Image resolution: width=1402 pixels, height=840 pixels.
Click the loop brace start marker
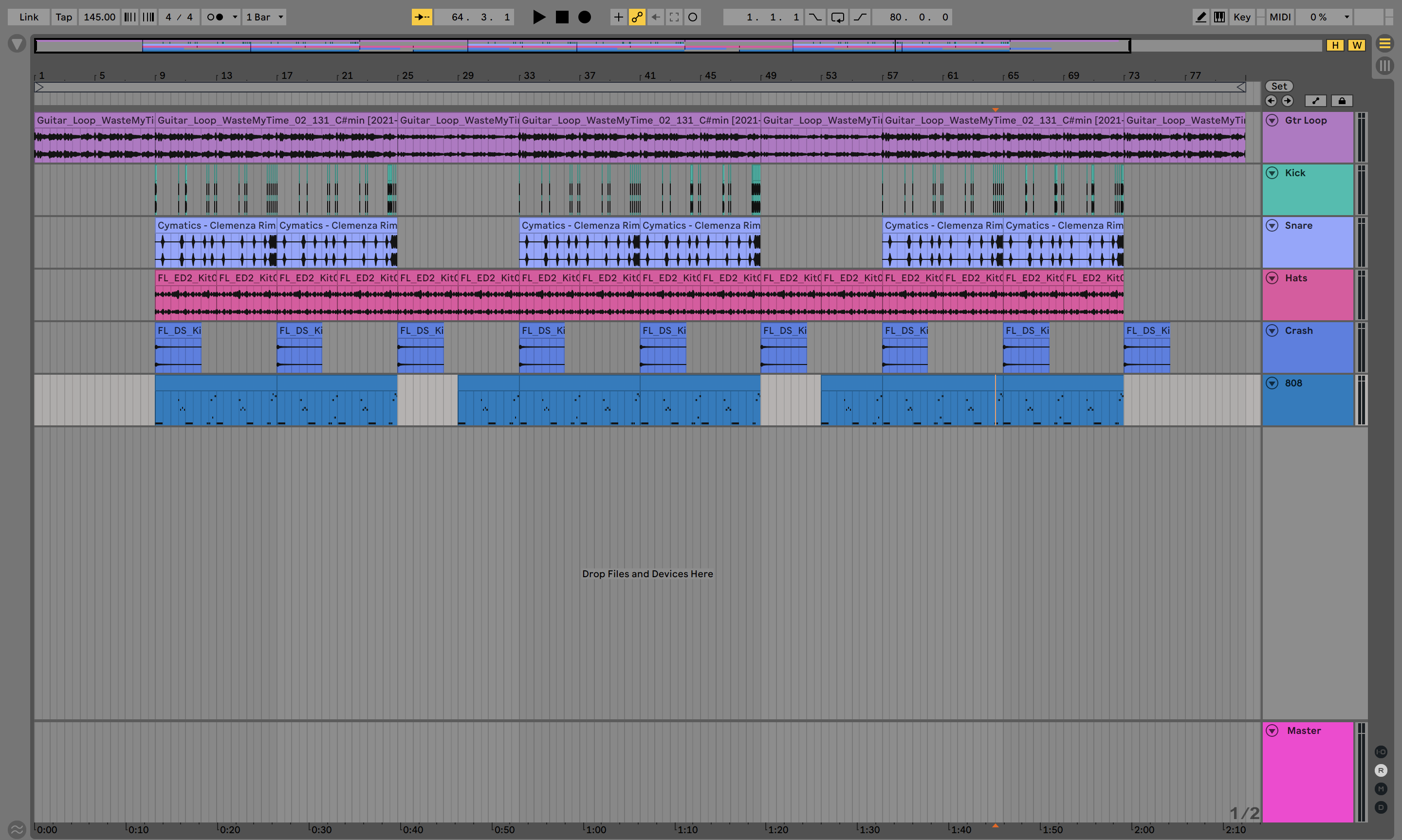click(x=39, y=87)
